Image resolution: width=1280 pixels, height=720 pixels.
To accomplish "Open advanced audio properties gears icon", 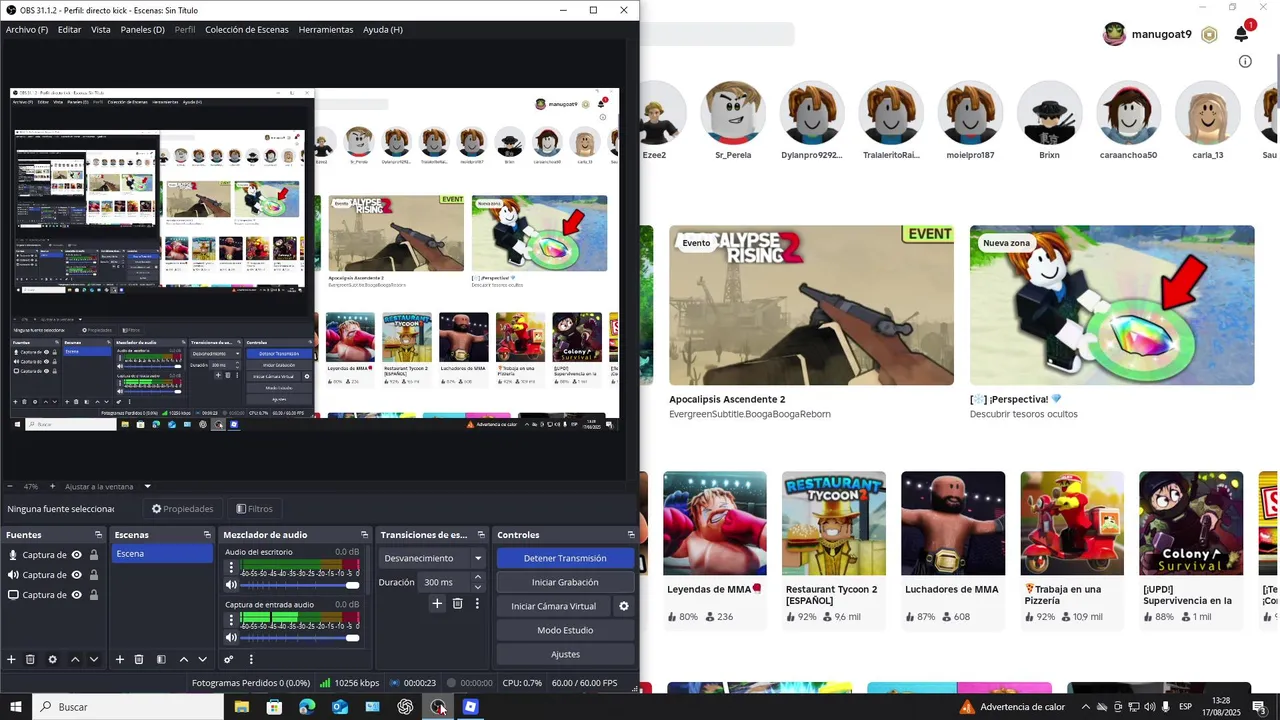I will (x=229, y=659).
